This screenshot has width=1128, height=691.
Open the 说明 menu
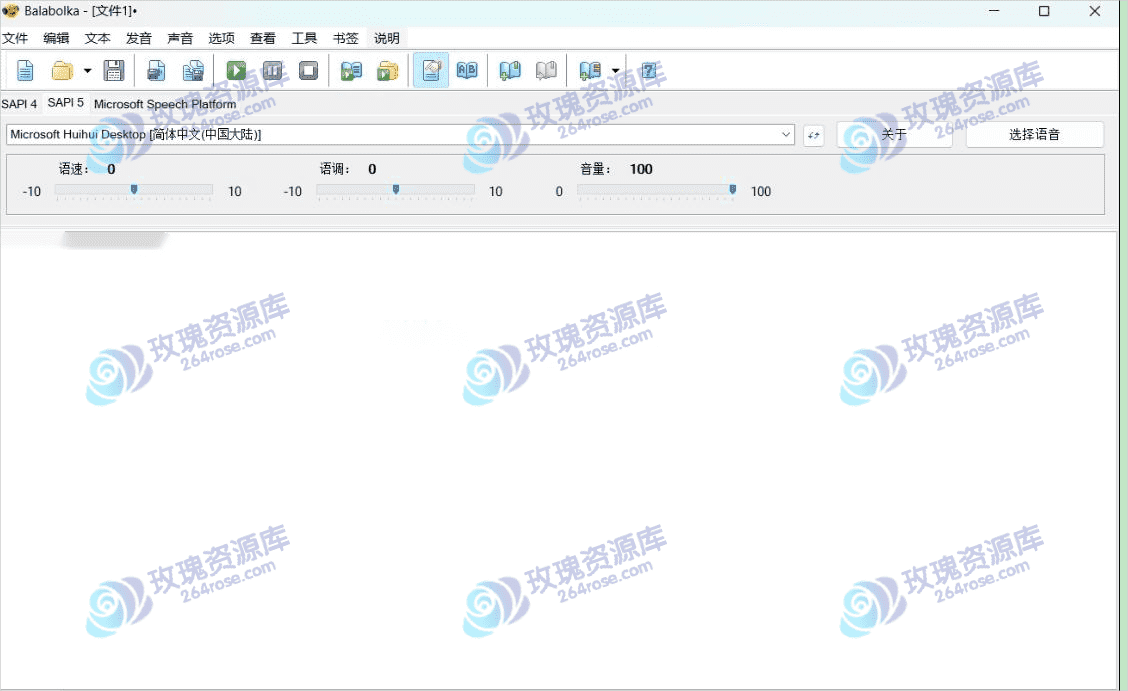(386, 38)
